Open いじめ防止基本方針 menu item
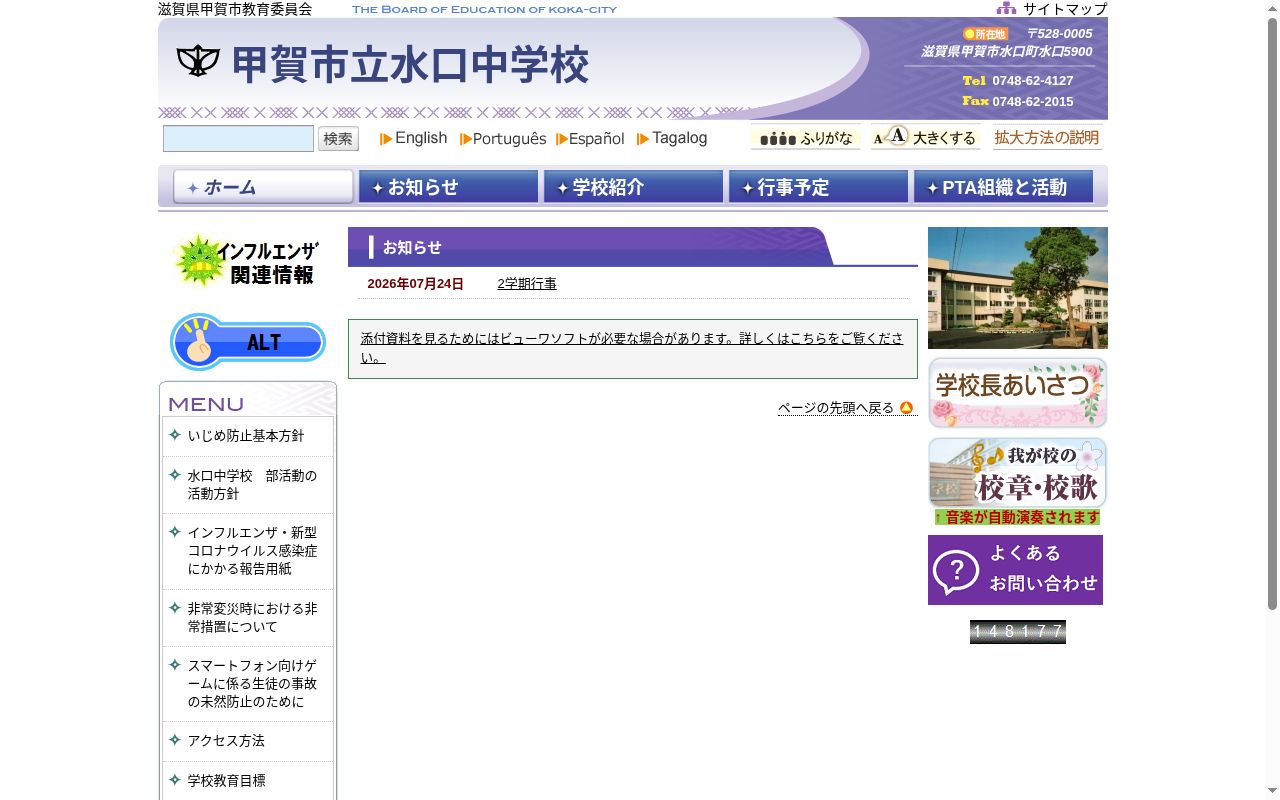The image size is (1280, 800). point(246,436)
